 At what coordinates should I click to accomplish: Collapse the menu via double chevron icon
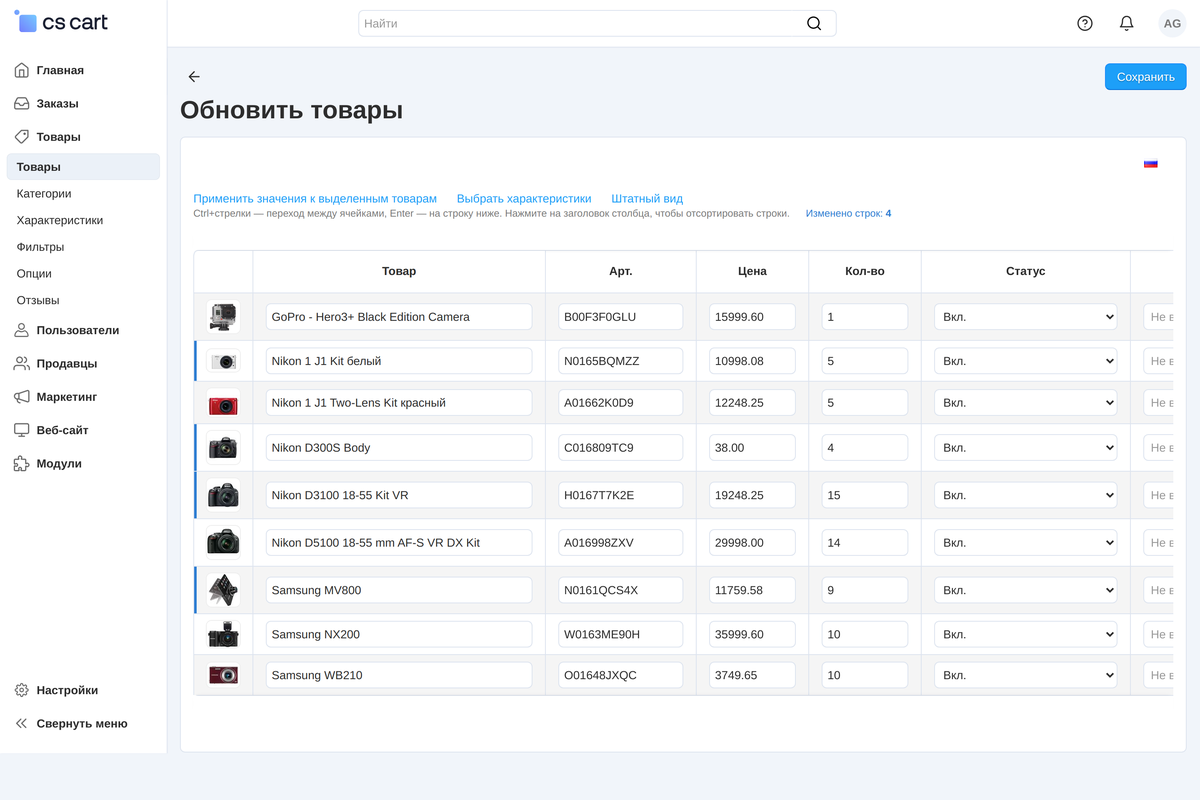(22, 723)
